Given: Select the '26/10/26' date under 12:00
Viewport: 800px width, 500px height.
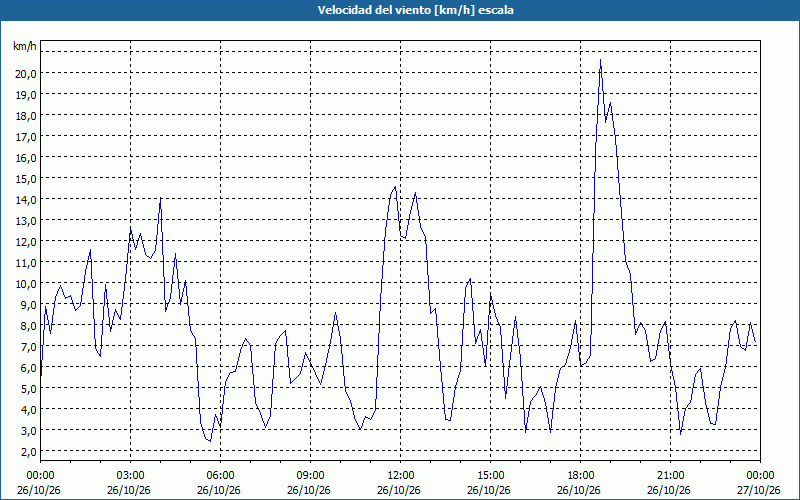Looking at the screenshot, I should pos(399,490).
